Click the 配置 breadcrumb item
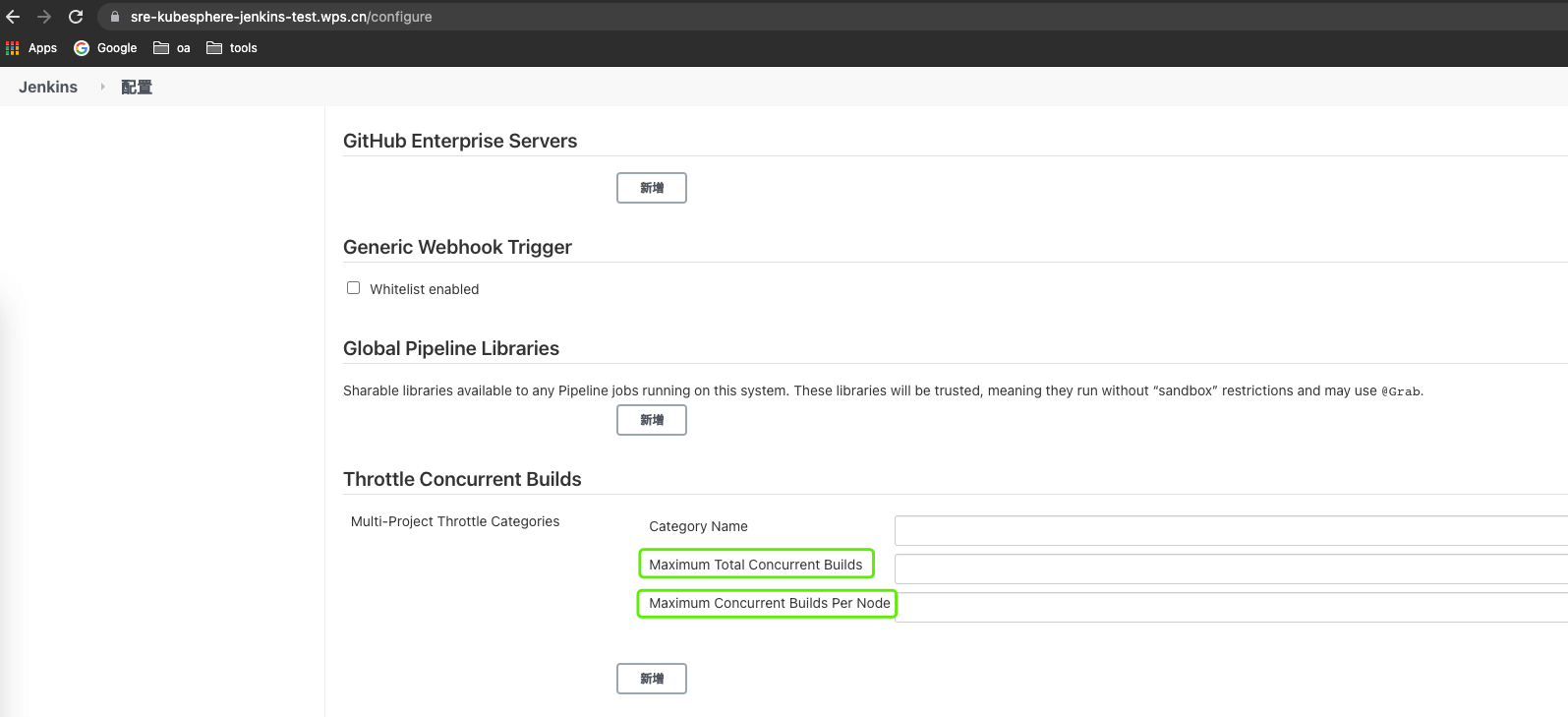Image resolution: width=1568 pixels, height=717 pixels. click(137, 87)
